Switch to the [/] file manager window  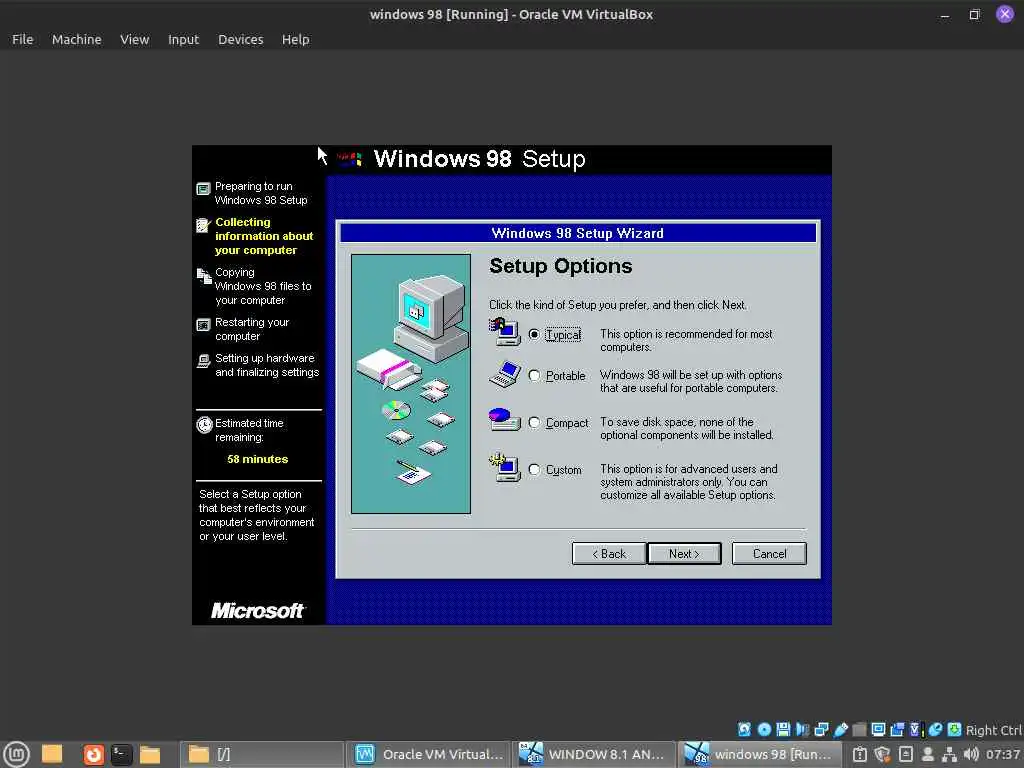click(x=261, y=754)
